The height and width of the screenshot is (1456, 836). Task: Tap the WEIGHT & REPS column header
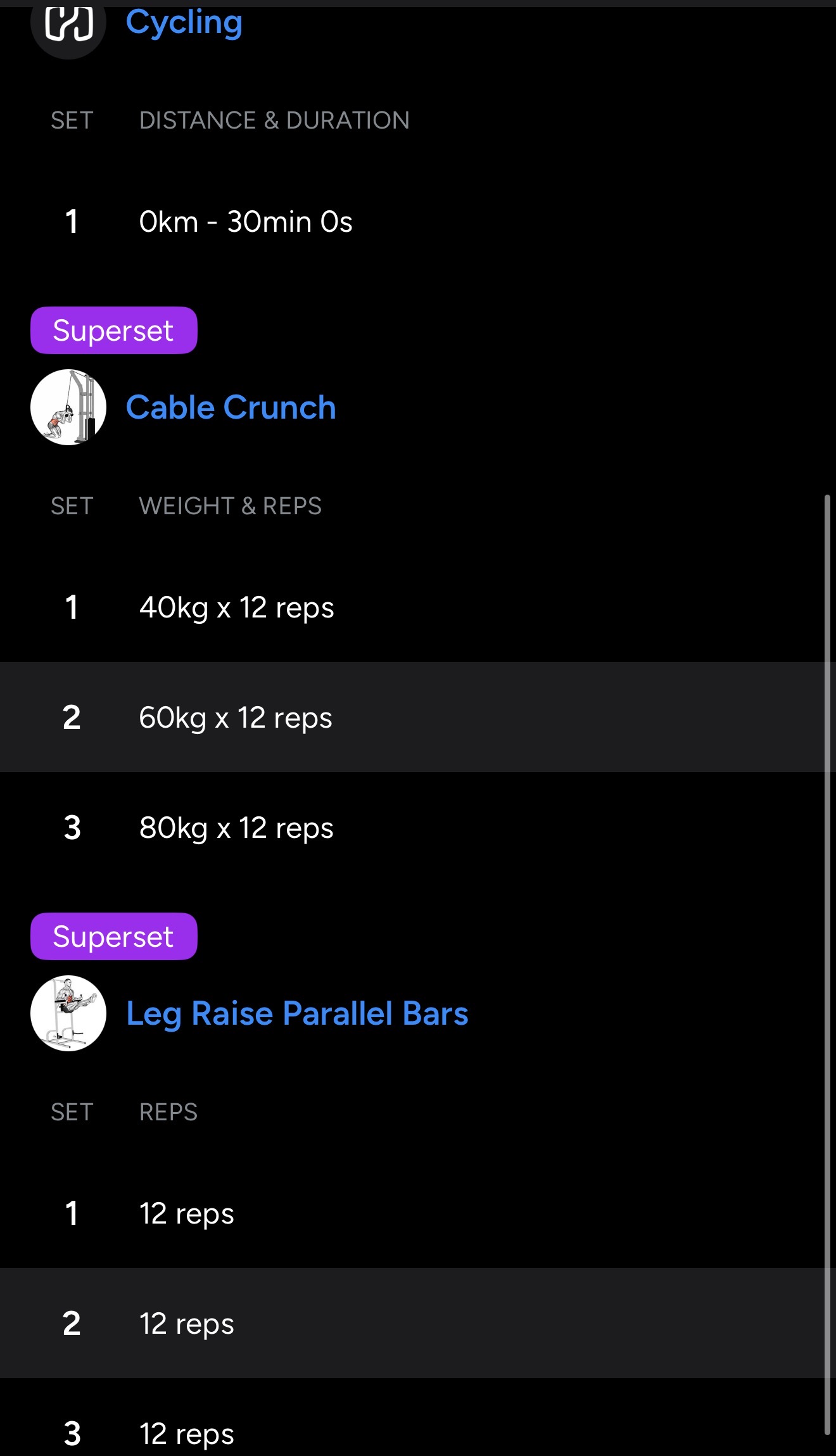(231, 506)
